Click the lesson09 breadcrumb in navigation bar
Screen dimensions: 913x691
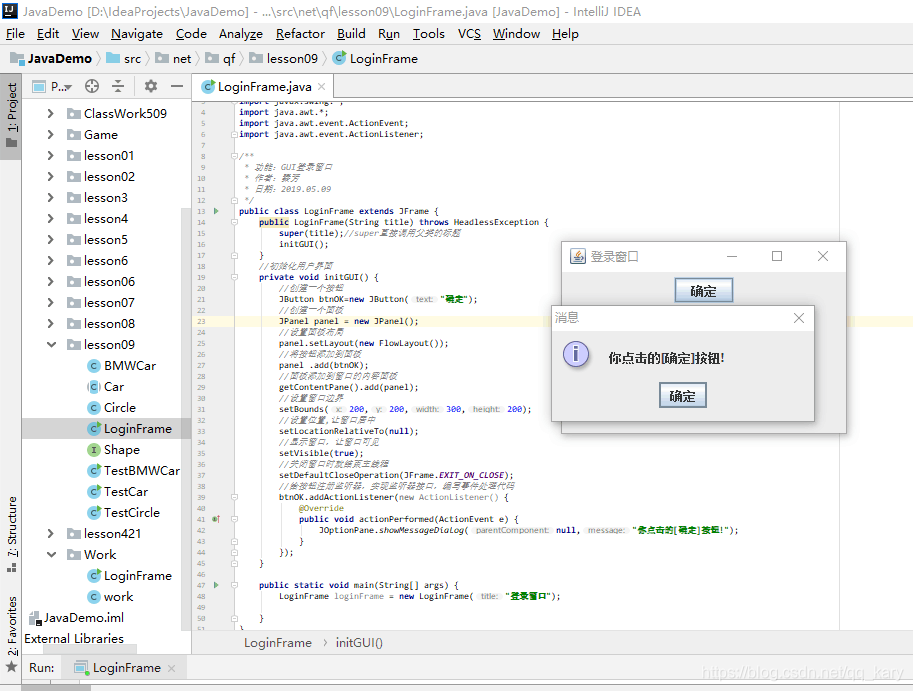(284, 59)
